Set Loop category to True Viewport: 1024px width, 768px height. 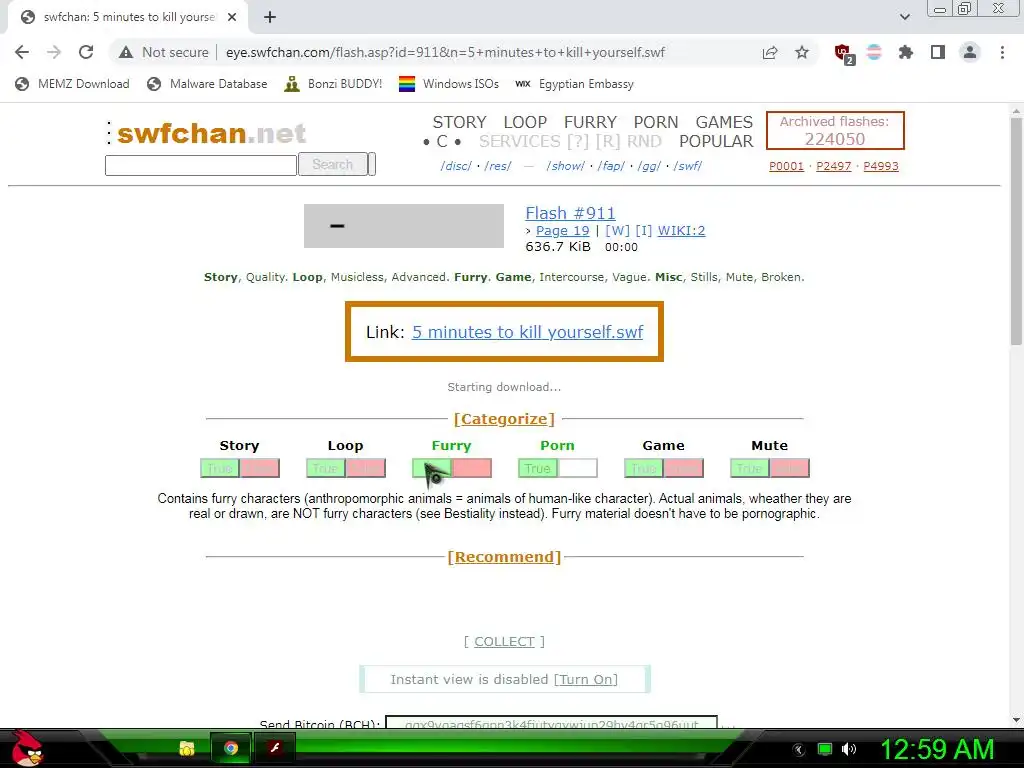[x=326, y=468]
